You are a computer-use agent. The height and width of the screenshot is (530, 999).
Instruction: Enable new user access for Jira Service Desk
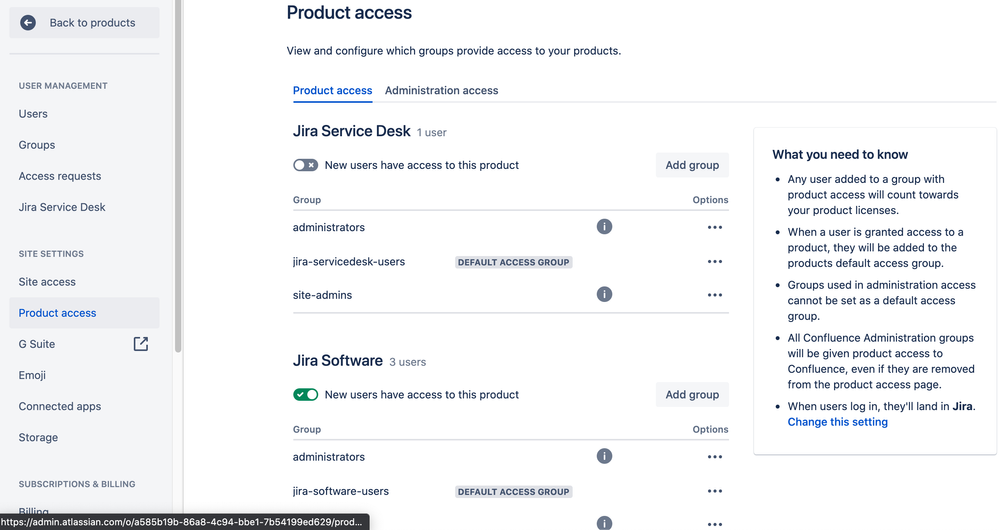[305, 165]
